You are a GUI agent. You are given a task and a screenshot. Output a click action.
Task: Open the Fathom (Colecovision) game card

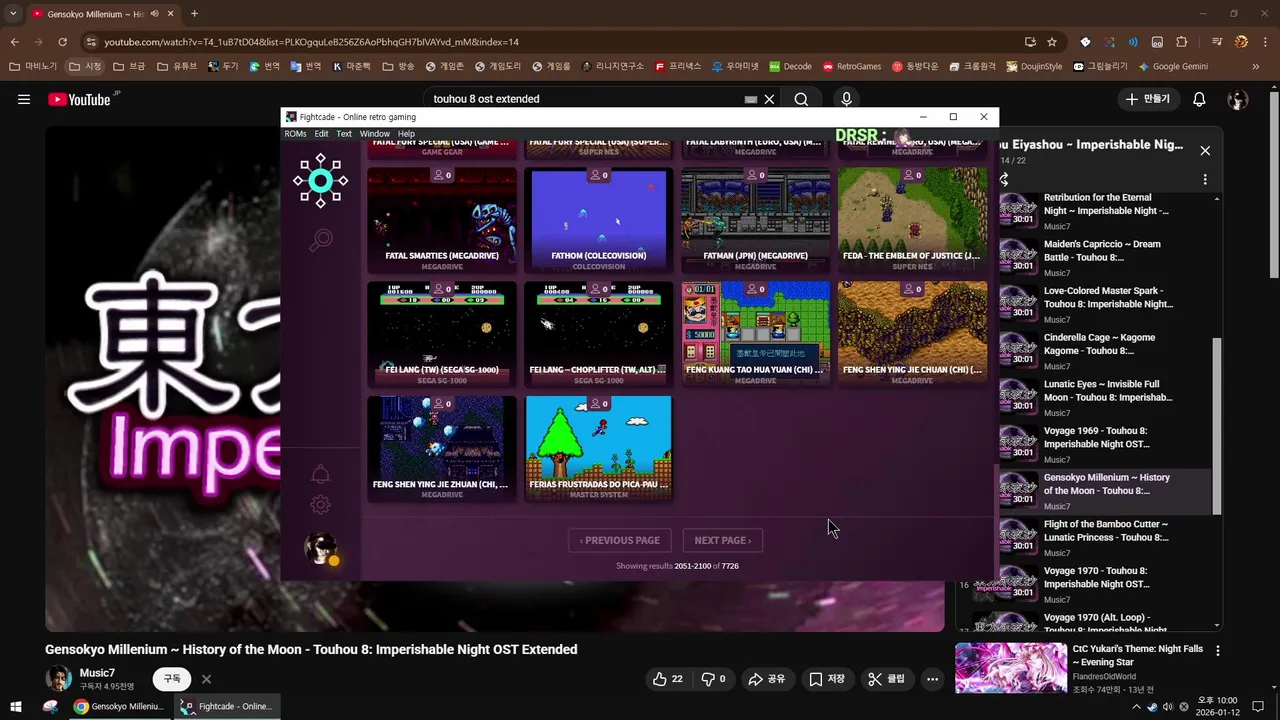tap(598, 220)
